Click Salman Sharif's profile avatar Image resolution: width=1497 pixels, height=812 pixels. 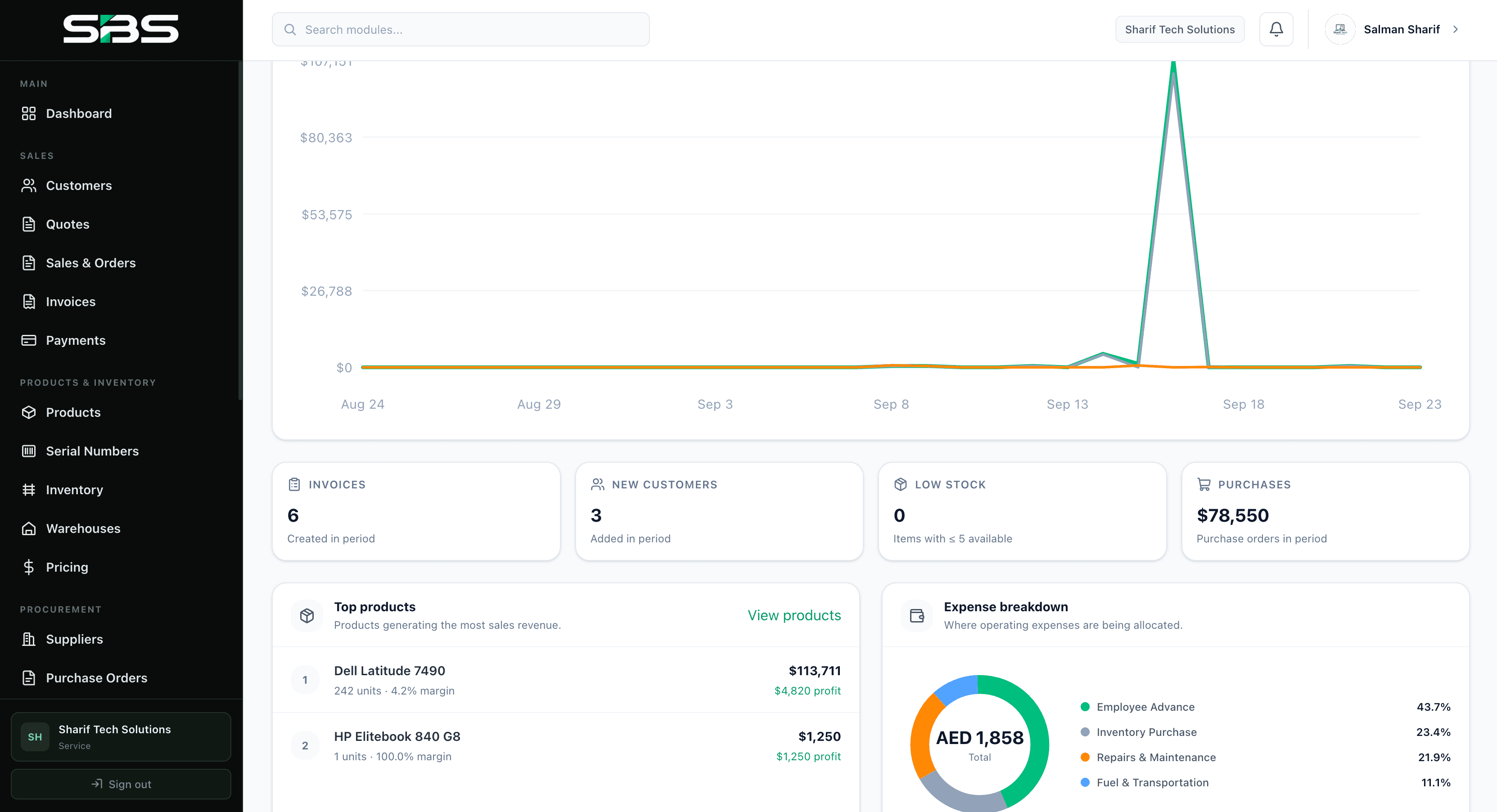point(1340,29)
